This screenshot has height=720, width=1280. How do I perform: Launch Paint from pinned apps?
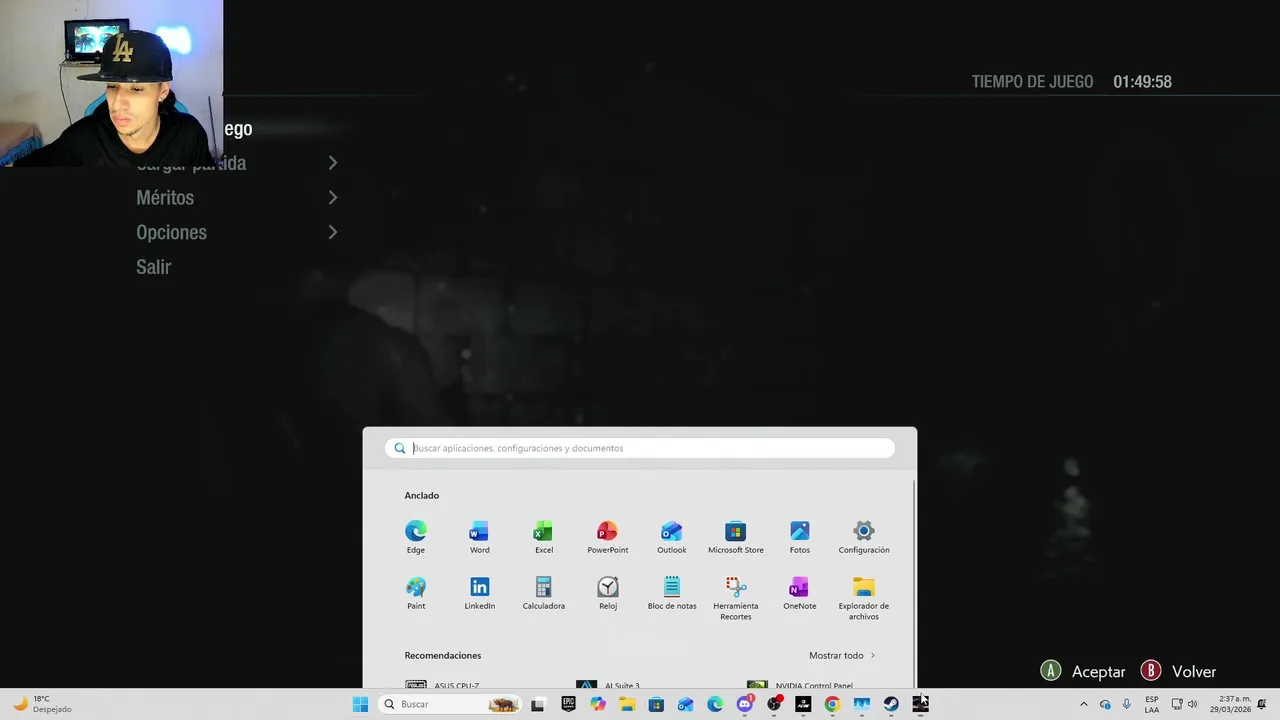point(416,593)
